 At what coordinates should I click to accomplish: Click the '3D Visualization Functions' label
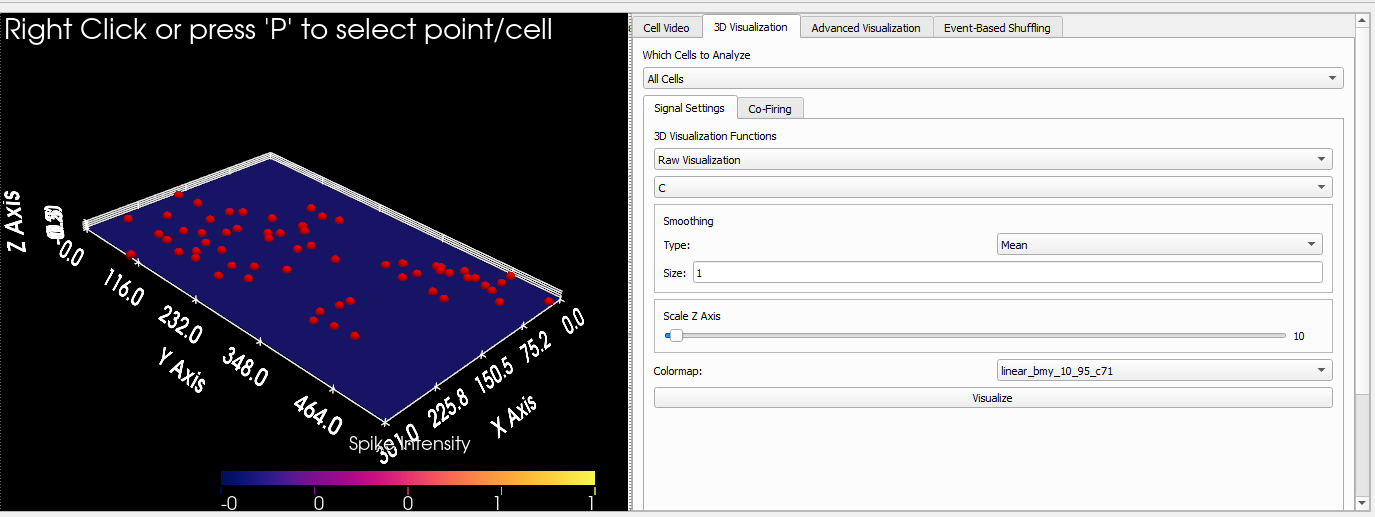pos(715,136)
